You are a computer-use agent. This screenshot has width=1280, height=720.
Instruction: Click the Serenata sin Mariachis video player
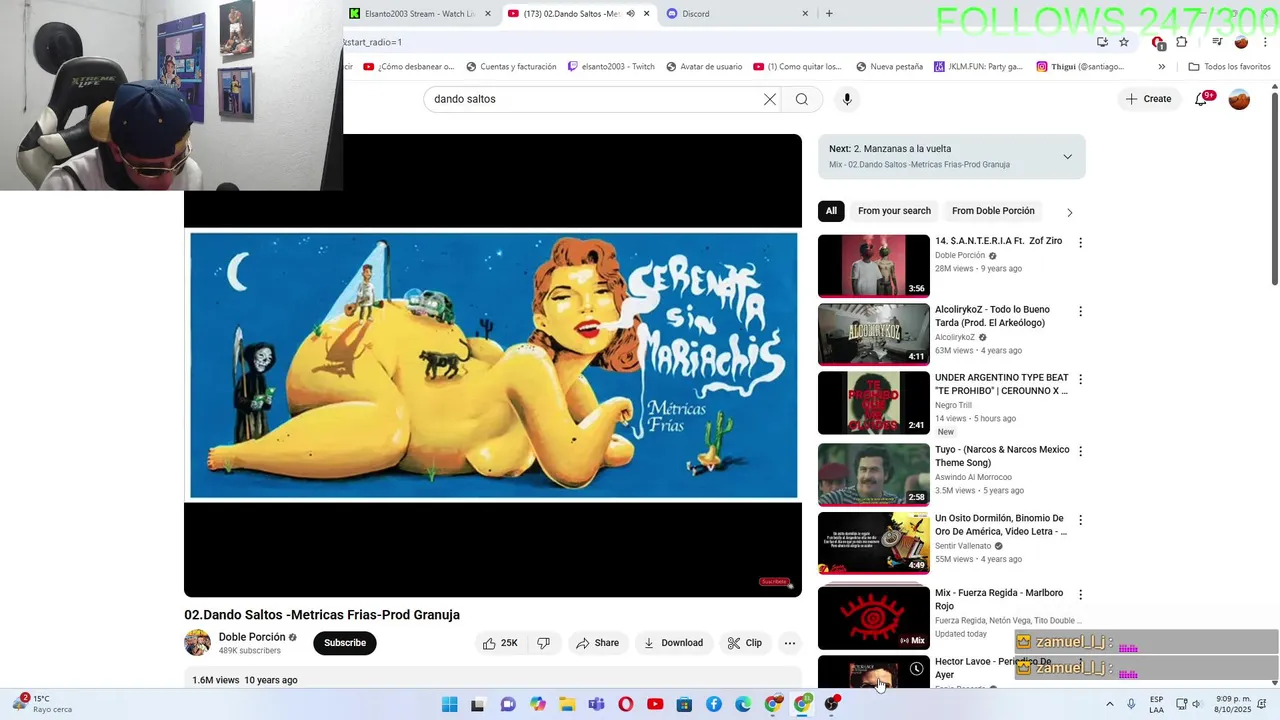pyautogui.click(x=493, y=366)
